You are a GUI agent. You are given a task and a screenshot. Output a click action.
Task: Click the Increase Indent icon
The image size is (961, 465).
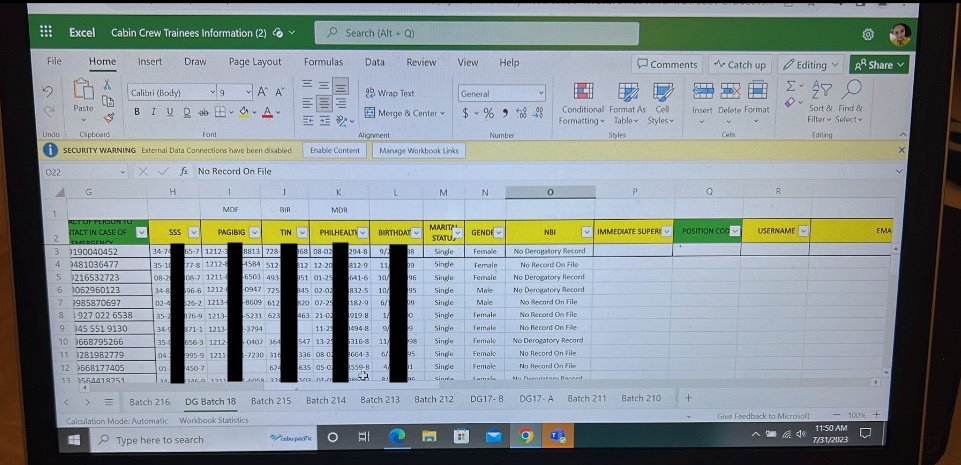(325, 121)
